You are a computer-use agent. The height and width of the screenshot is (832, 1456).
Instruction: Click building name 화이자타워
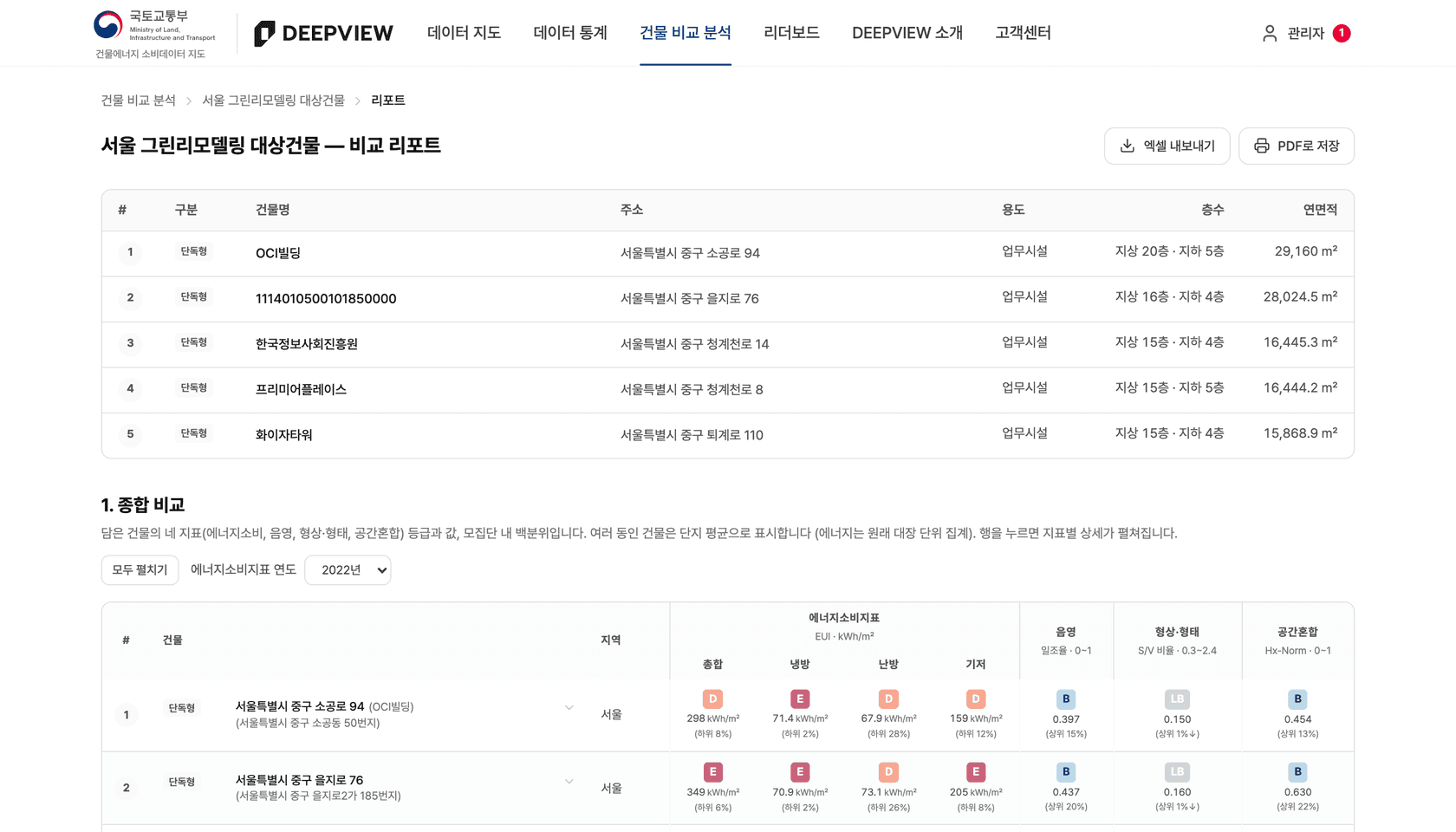(284, 435)
